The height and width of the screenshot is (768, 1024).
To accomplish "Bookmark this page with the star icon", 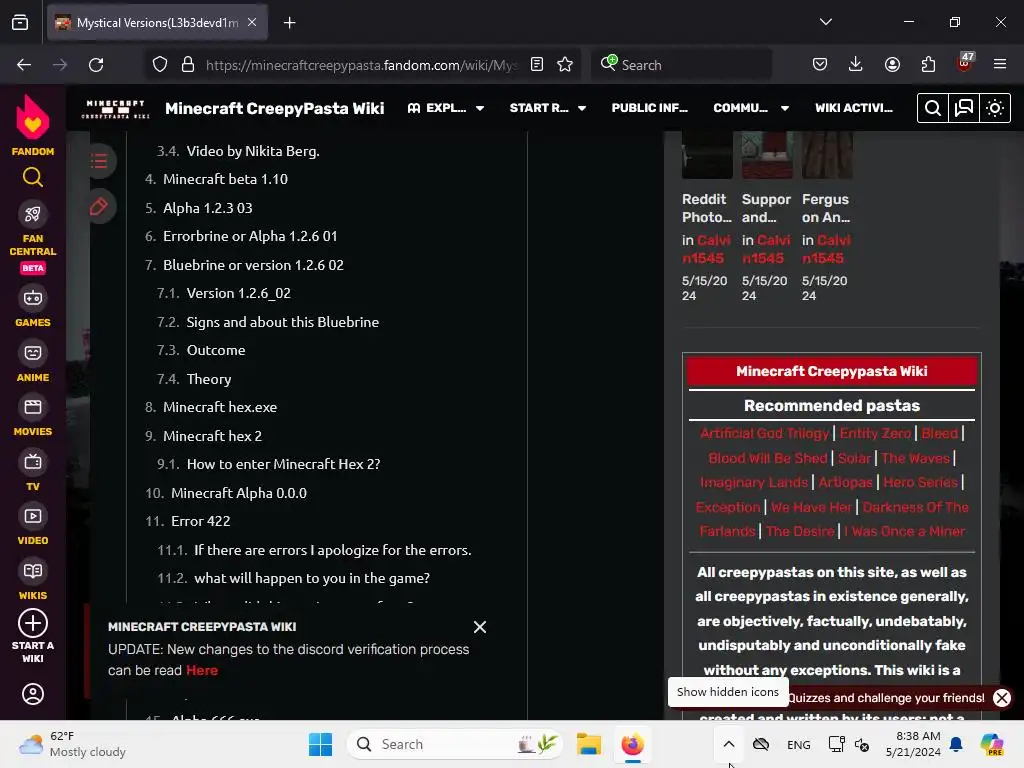I will tap(565, 65).
